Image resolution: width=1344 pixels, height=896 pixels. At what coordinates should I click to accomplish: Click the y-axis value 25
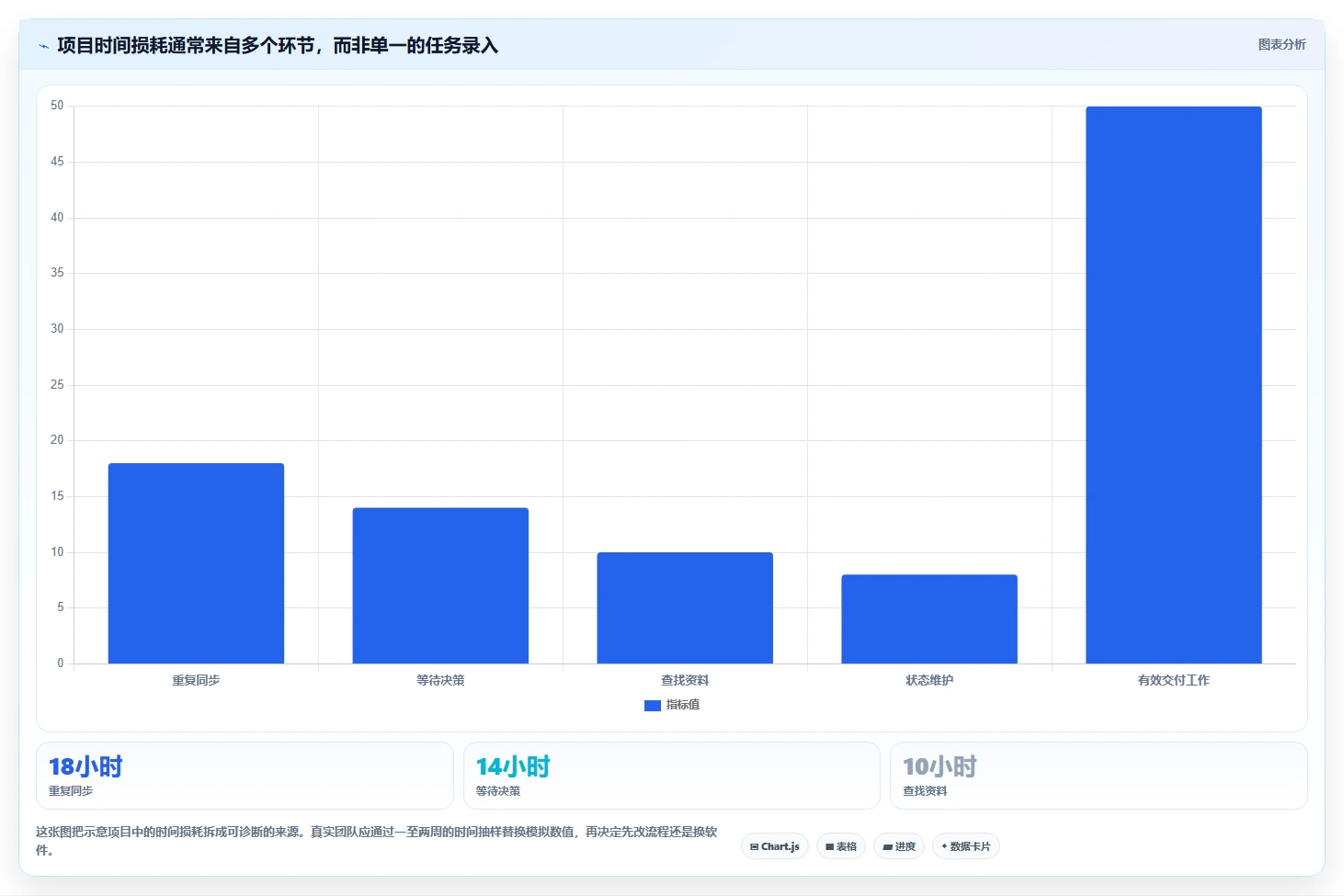click(57, 384)
